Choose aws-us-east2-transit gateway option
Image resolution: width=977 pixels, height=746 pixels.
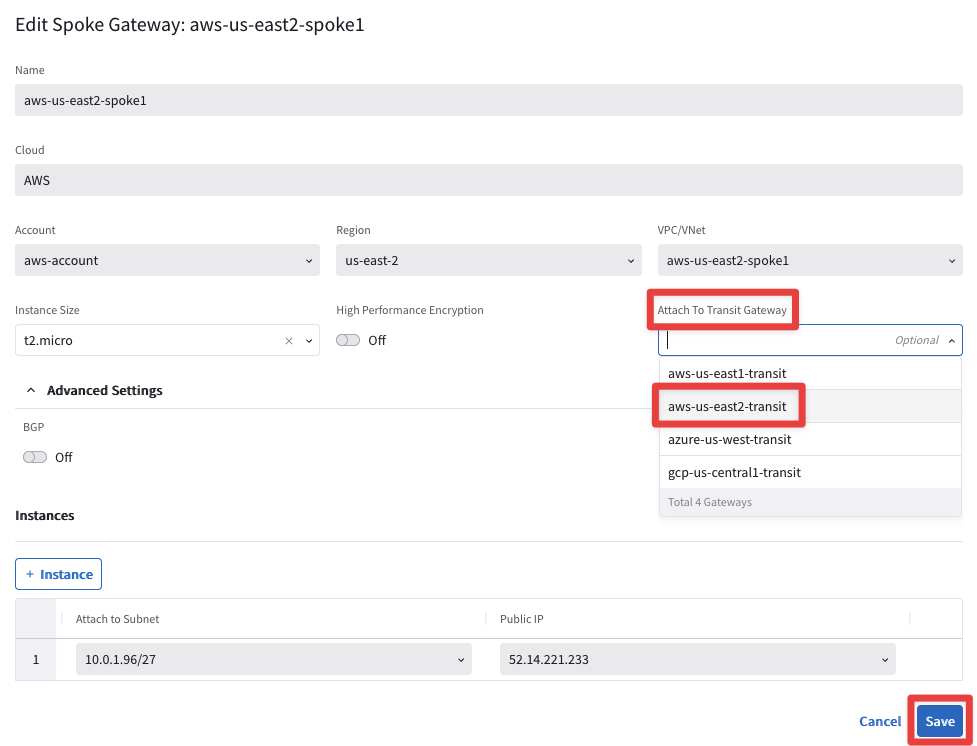727,407
